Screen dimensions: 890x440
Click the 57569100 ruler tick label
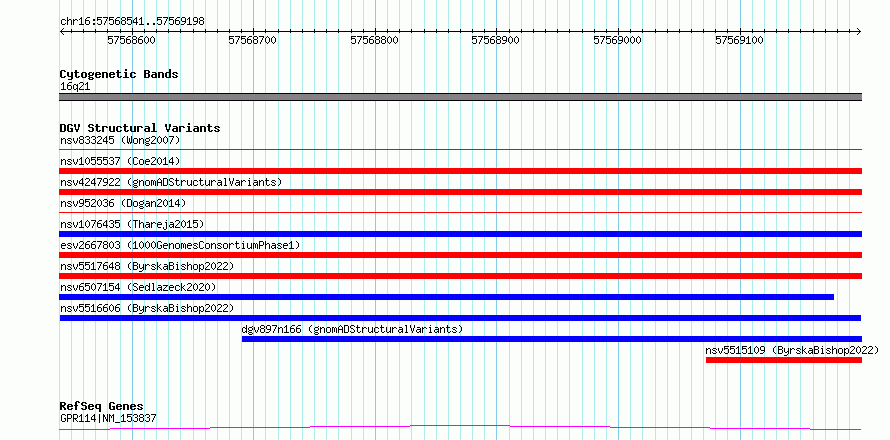coord(739,40)
